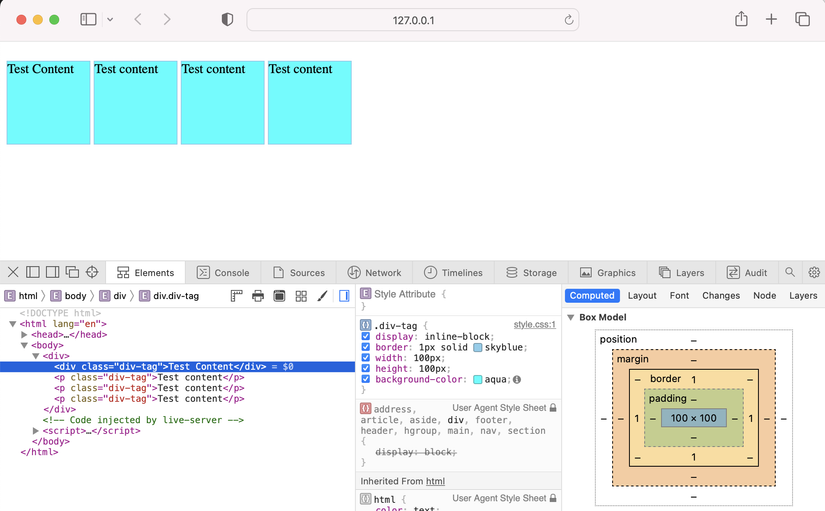Select body in the DOM breadcrumb
Viewport: 825px width, 511px height.
(68, 296)
